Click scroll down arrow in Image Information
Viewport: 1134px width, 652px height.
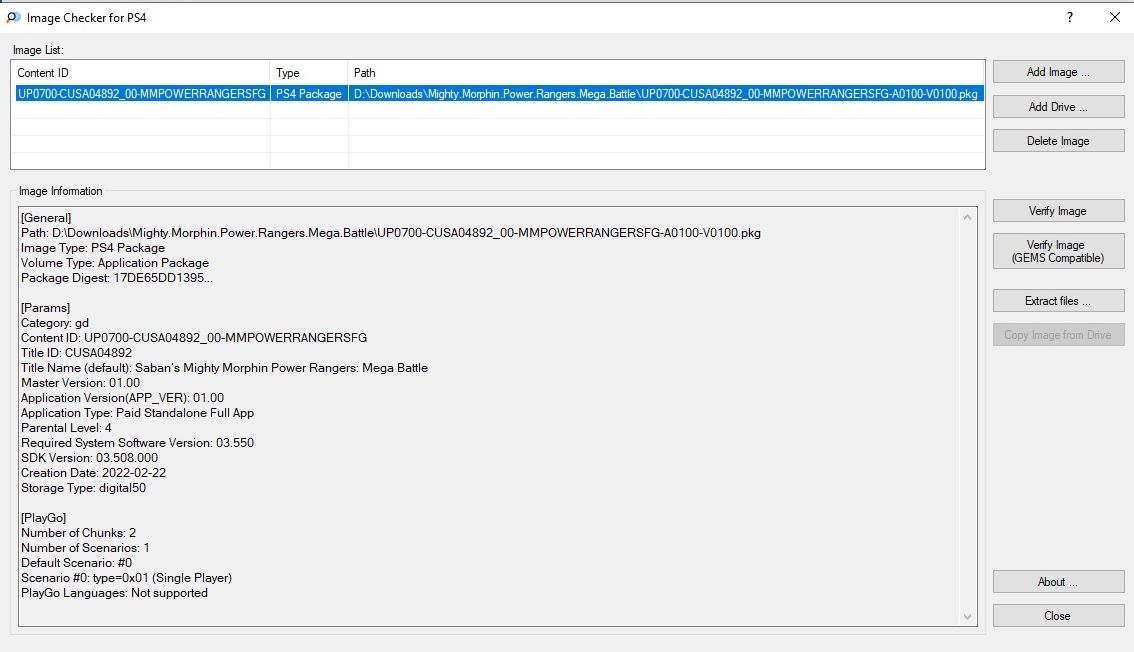pyautogui.click(x=967, y=617)
